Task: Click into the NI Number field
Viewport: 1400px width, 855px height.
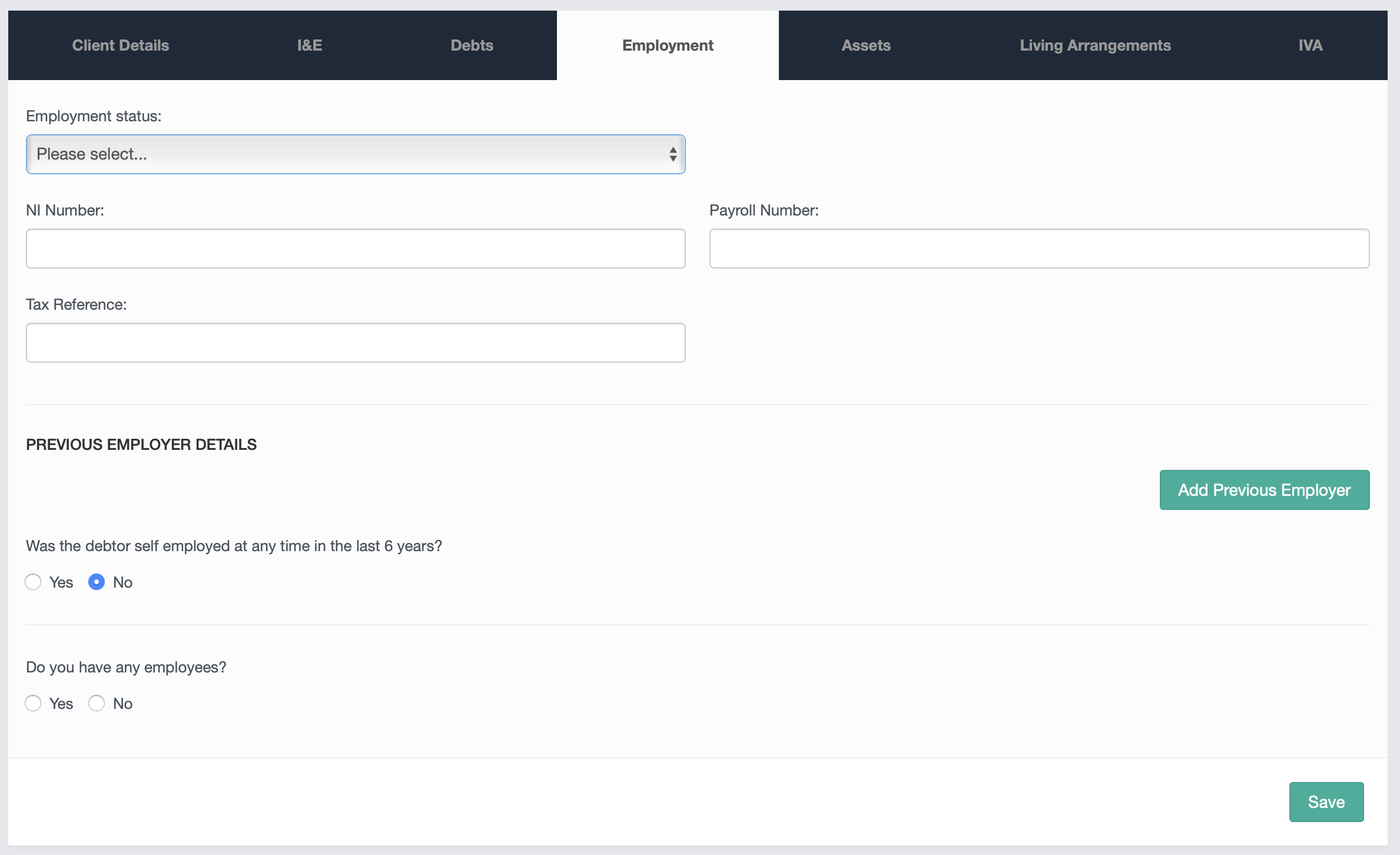Action: [x=355, y=248]
